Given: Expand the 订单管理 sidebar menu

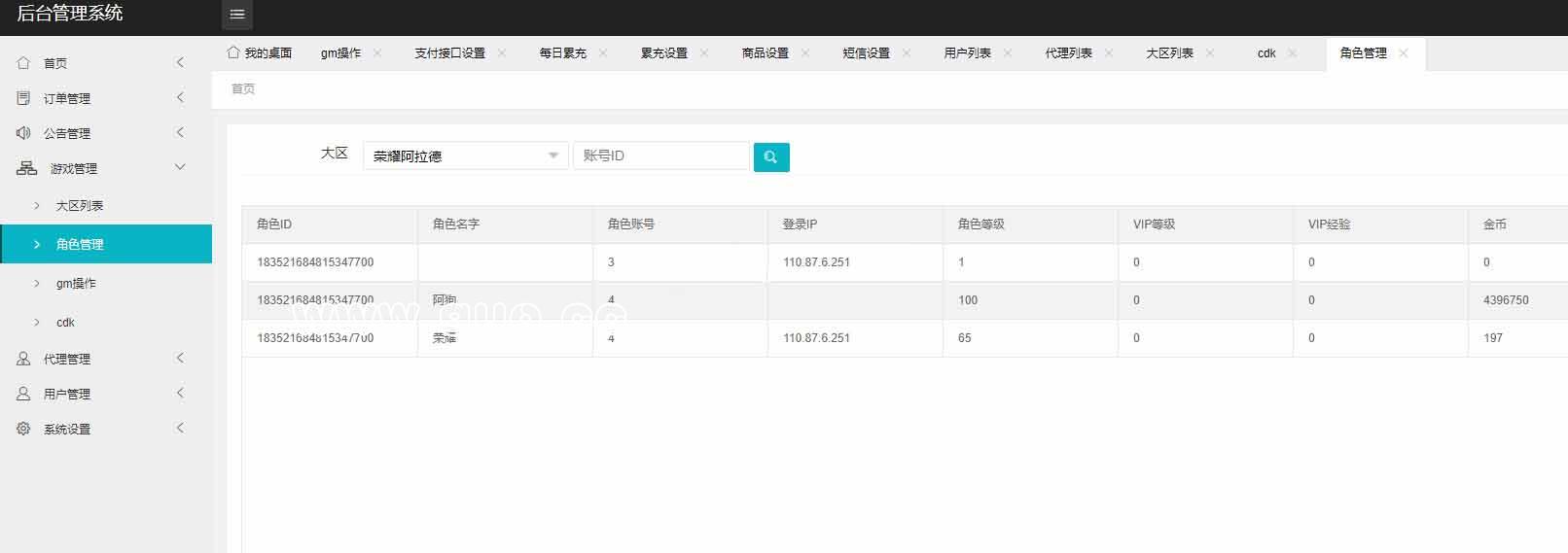Looking at the screenshot, I should pyautogui.click(x=180, y=98).
